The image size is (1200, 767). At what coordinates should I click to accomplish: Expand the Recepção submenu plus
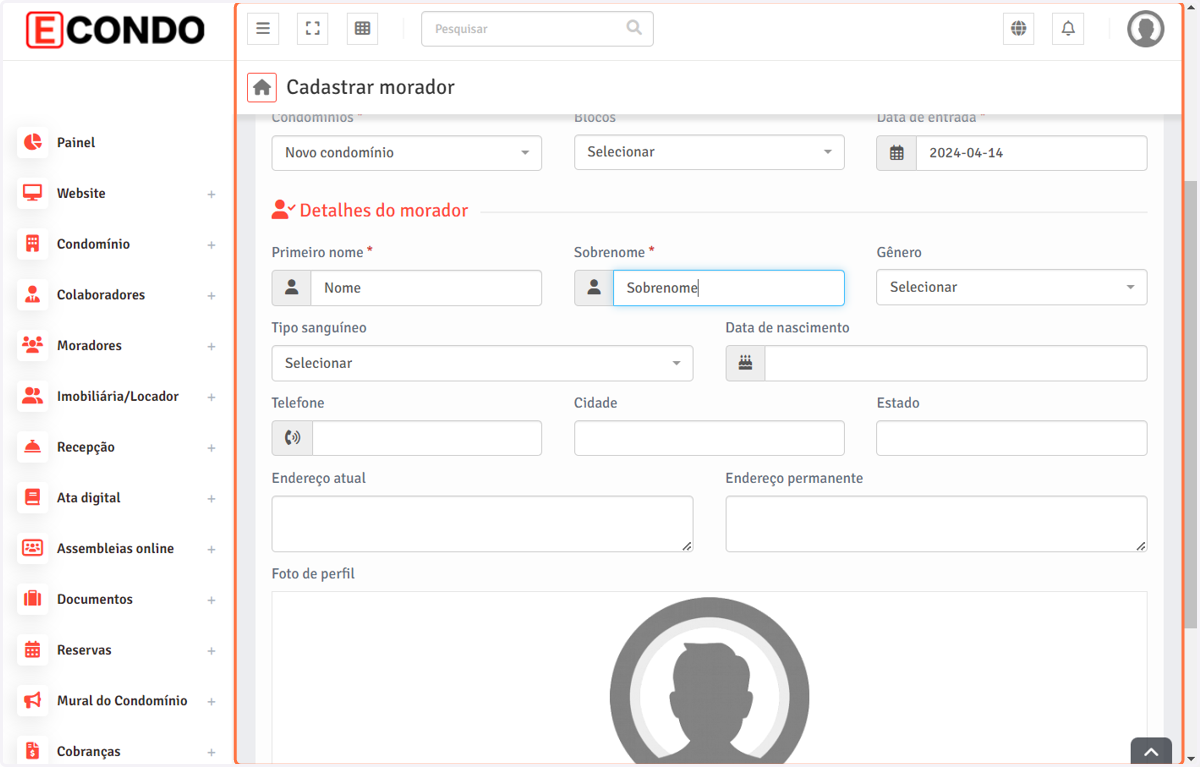(x=211, y=448)
